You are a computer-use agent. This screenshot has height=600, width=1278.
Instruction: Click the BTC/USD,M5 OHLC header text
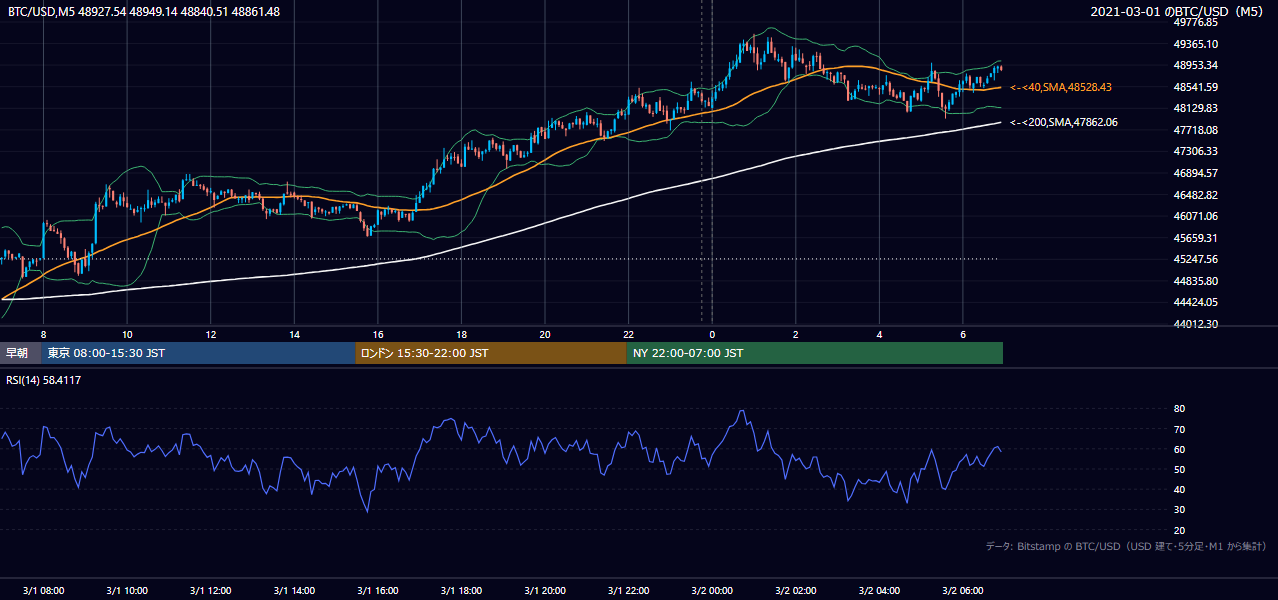pyautogui.click(x=144, y=12)
